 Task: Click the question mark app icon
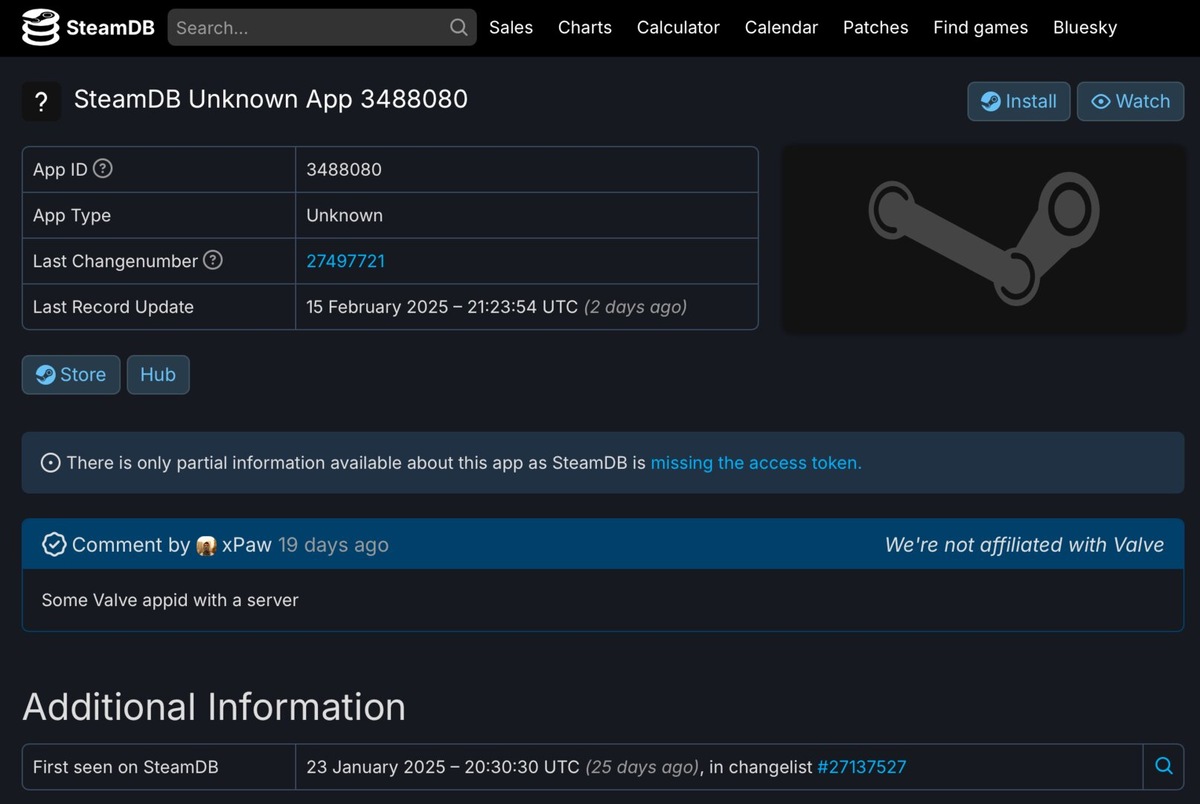pyautogui.click(x=41, y=102)
